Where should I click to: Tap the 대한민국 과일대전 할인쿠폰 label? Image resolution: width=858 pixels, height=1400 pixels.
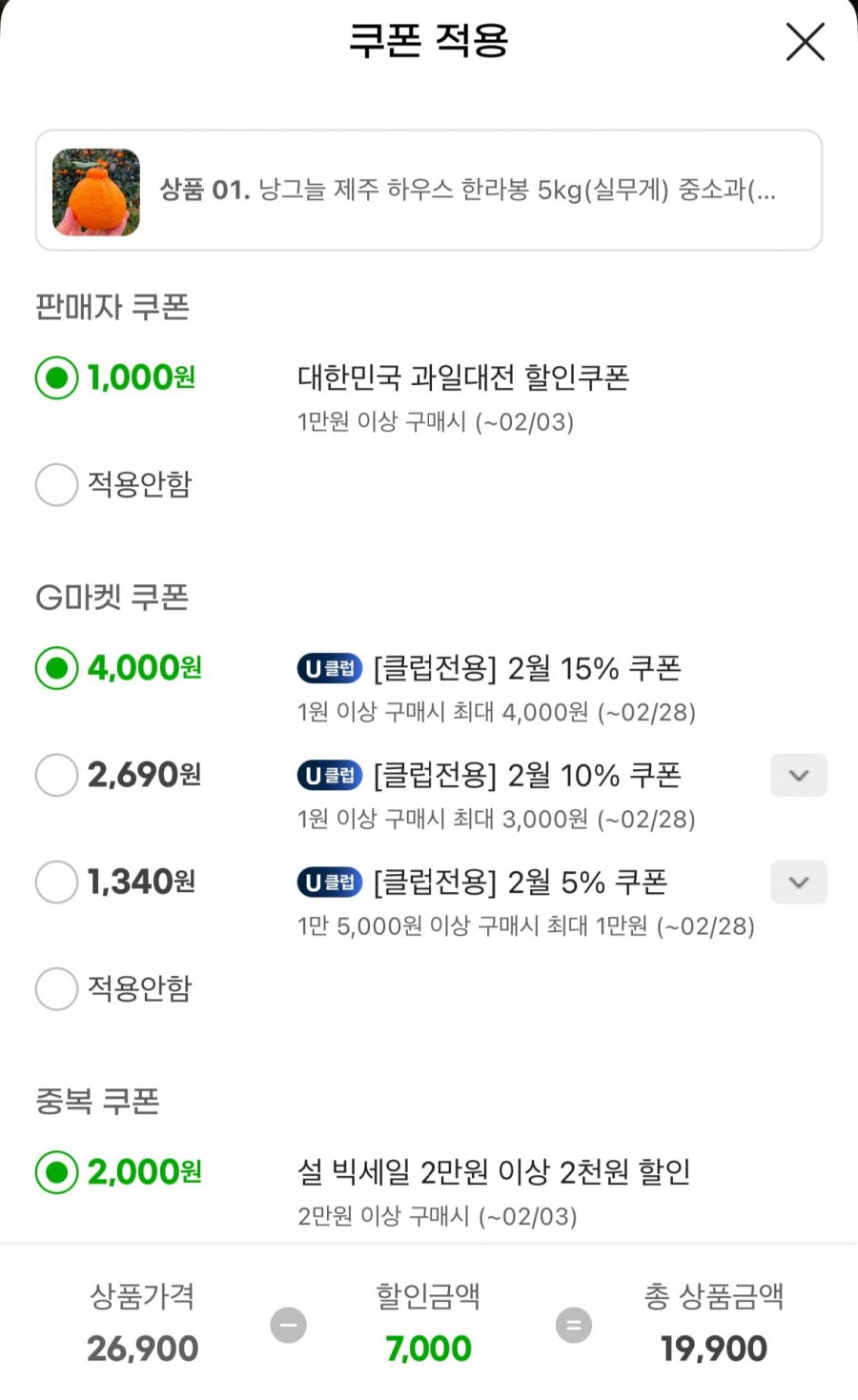[463, 378]
